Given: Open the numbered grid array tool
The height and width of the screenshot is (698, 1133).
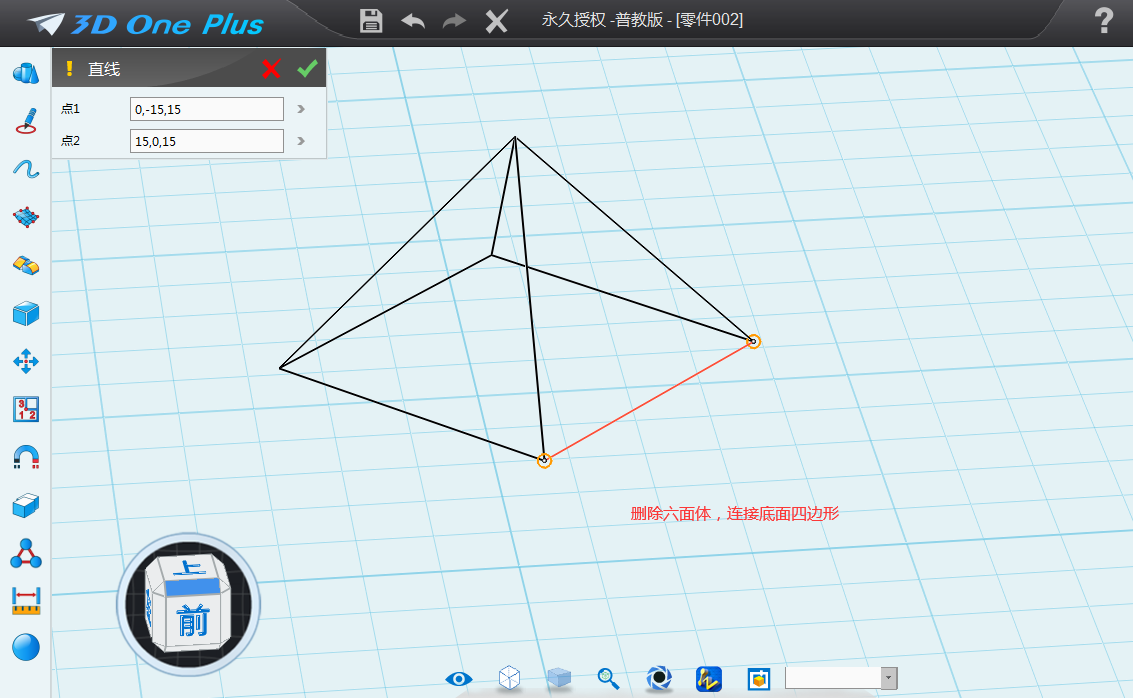Looking at the screenshot, I should pyautogui.click(x=26, y=409).
